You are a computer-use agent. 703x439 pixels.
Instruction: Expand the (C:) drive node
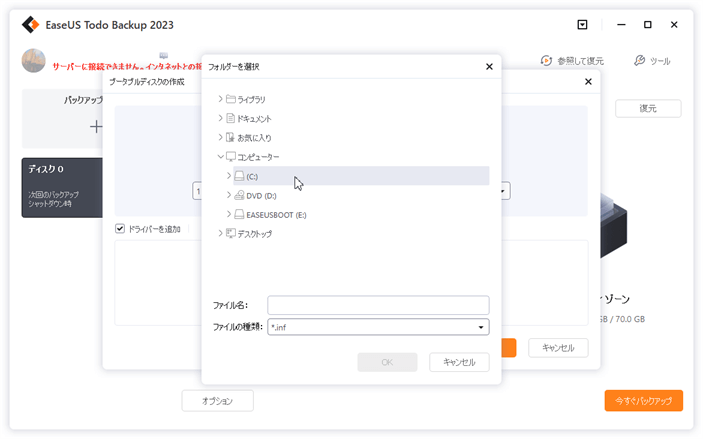[229, 176]
